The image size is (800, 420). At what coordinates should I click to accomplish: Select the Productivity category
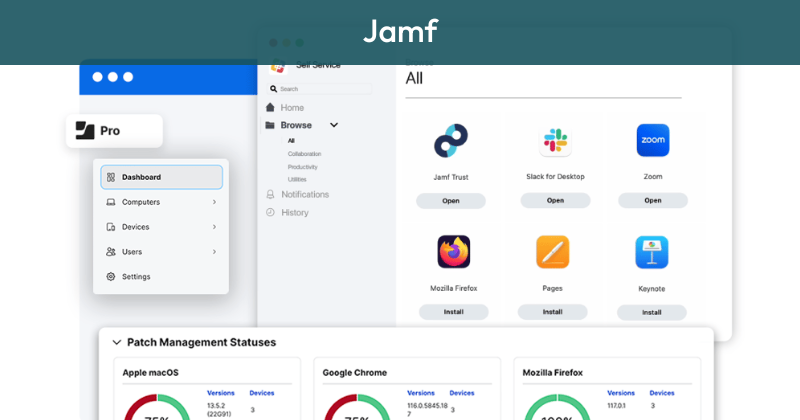pyautogui.click(x=303, y=167)
